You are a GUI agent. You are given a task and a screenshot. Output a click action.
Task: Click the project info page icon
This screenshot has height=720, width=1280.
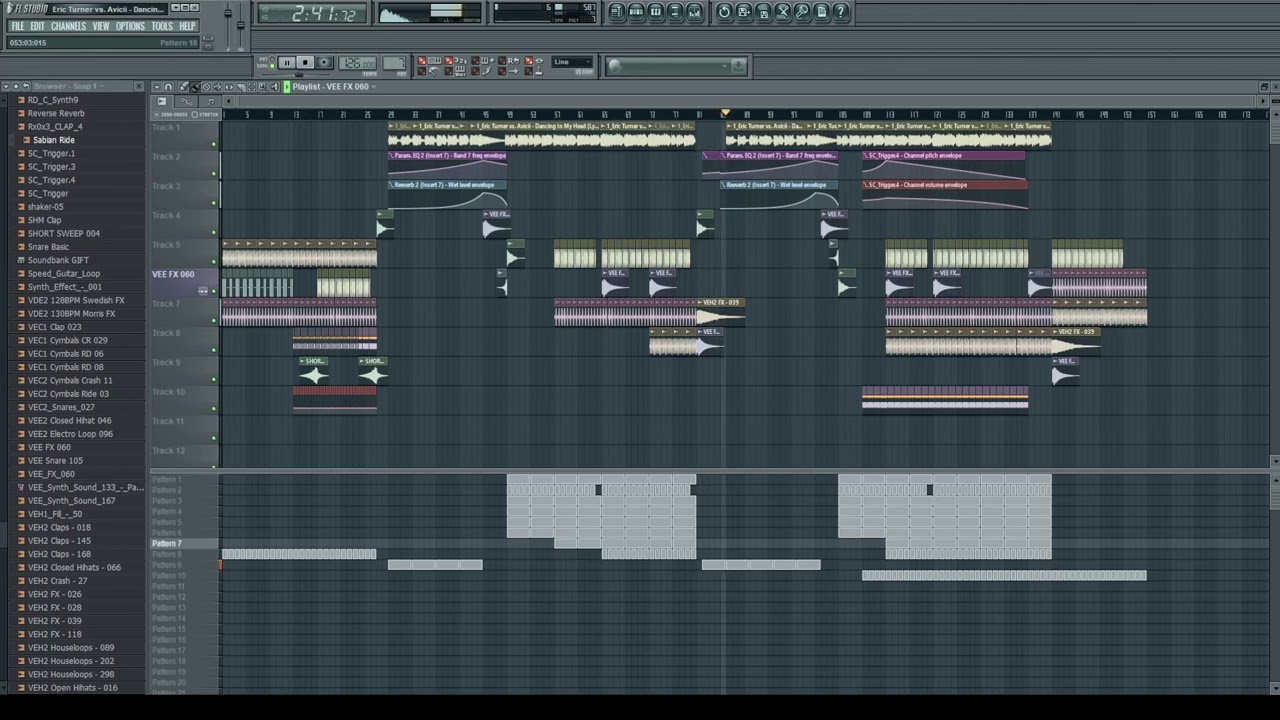821,12
